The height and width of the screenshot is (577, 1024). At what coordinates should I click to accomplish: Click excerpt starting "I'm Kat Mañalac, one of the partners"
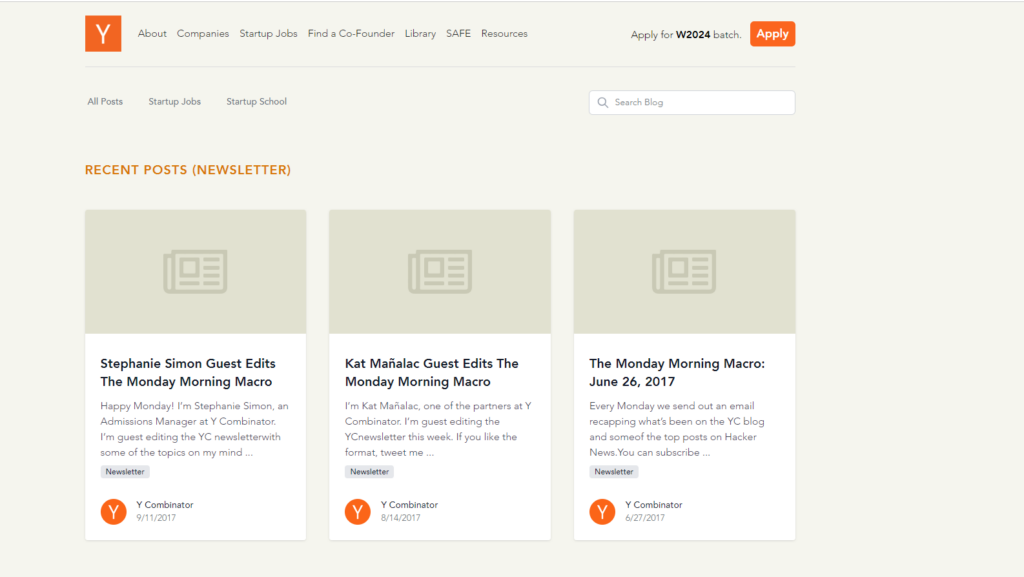[x=438, y=429]
